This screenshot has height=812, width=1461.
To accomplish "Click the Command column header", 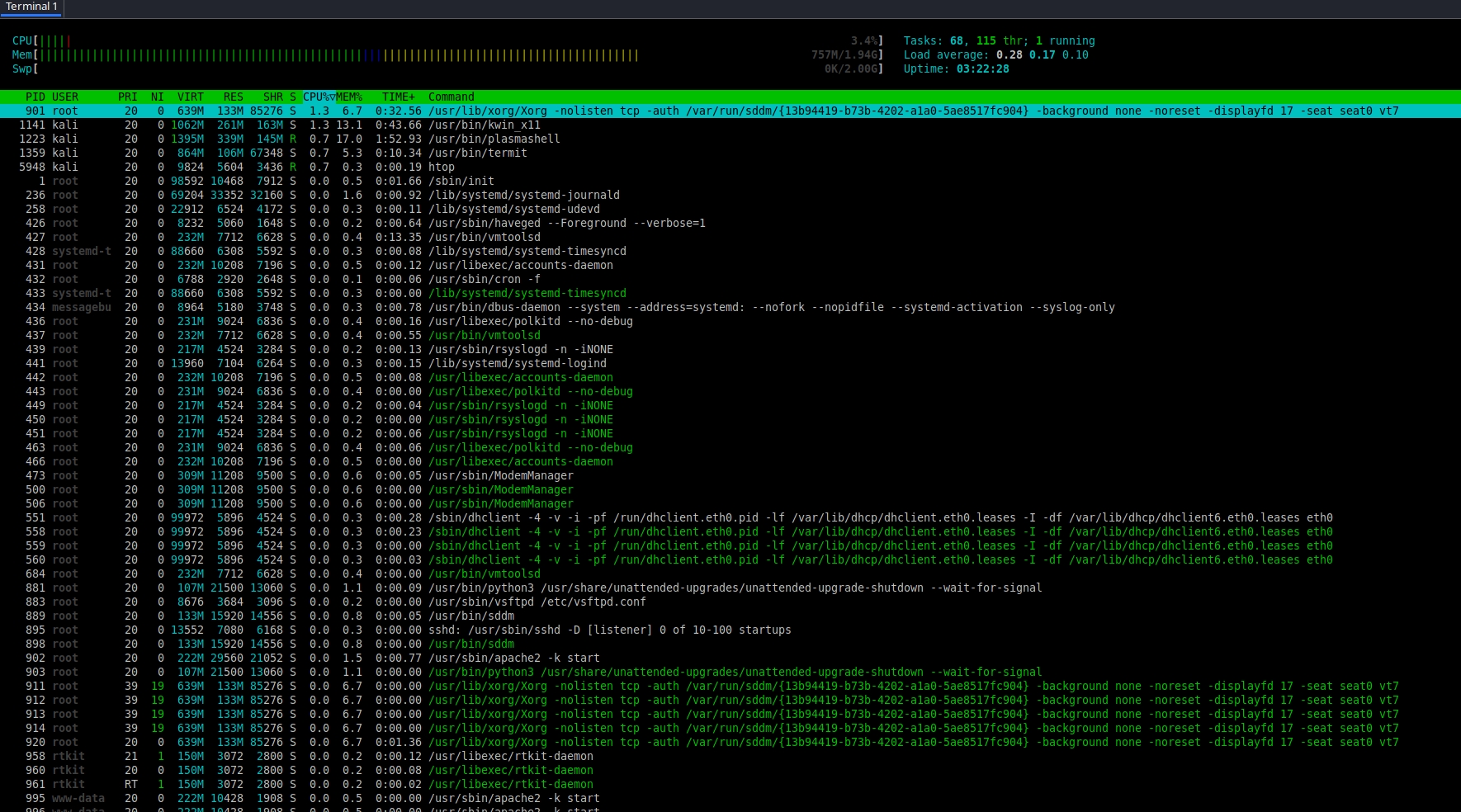I will [451, 97].
